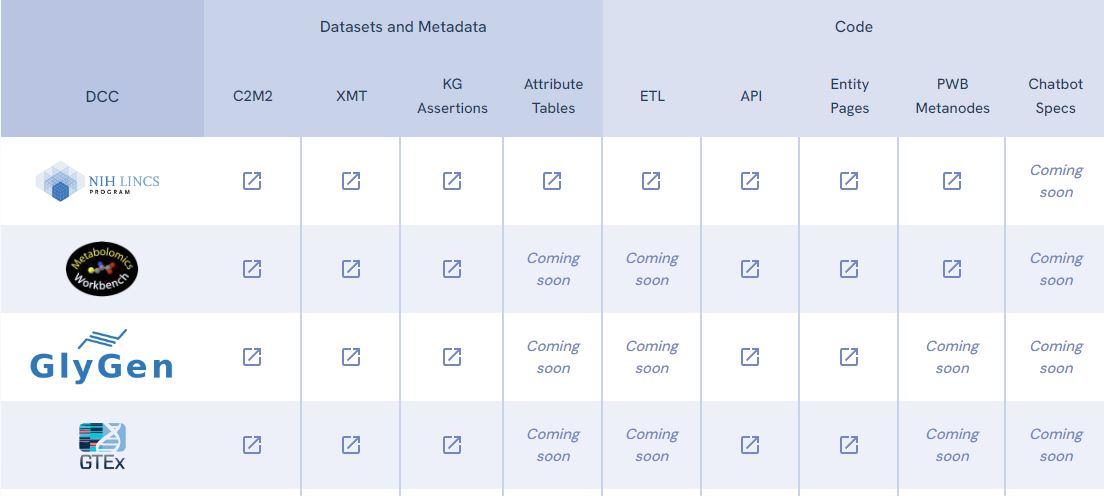The height and width of the screenshot is (496, 1104).
Task: Open the ETL code link for LINCS
Action: (x=651, y=181)
